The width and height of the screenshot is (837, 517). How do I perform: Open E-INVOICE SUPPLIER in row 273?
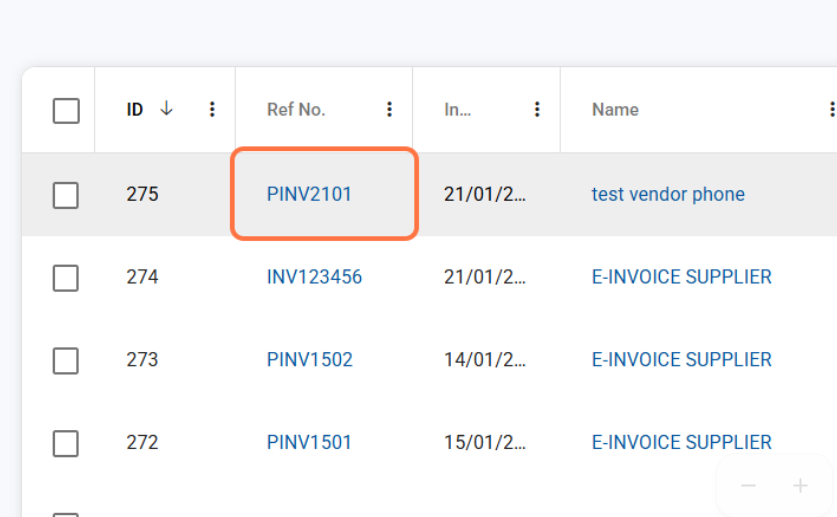(x=682, y=360)
